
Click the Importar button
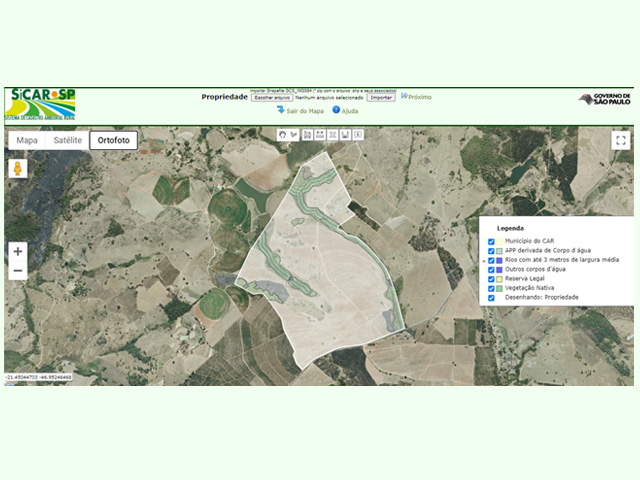[381, 98]
